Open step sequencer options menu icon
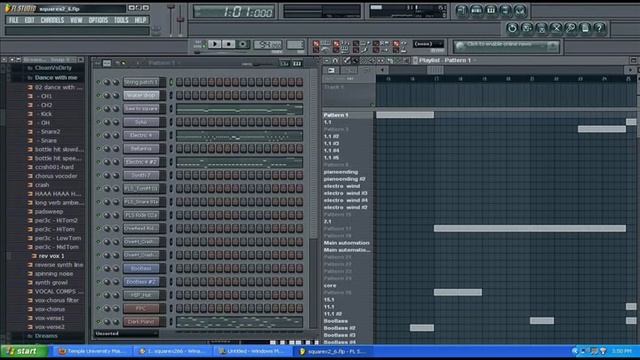The image size is (640, 360). pyautogui.click(x=97, y=63)
